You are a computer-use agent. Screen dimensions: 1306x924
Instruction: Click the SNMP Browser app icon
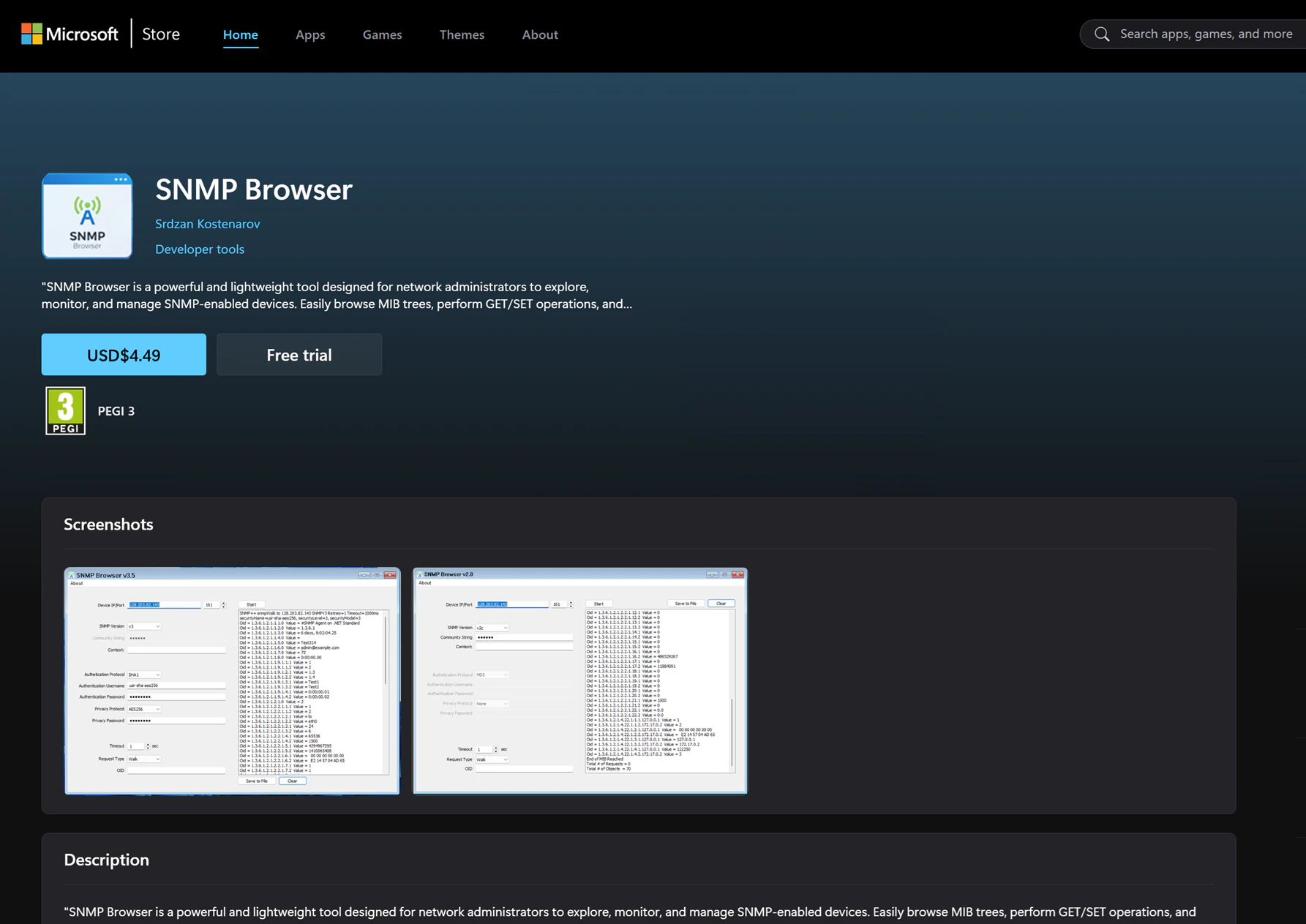pos(87,216)
